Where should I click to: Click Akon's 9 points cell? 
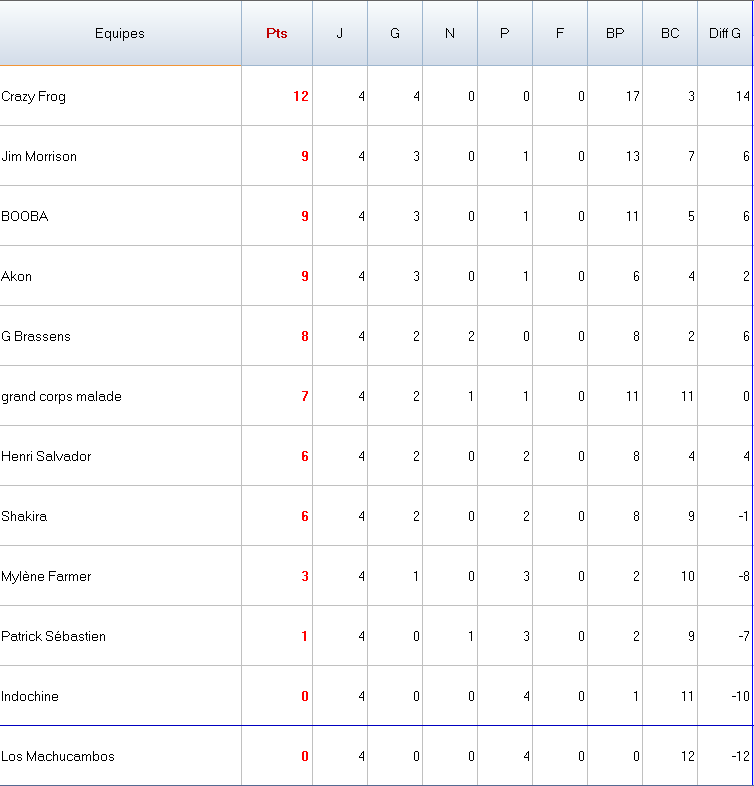pos(277,276)
